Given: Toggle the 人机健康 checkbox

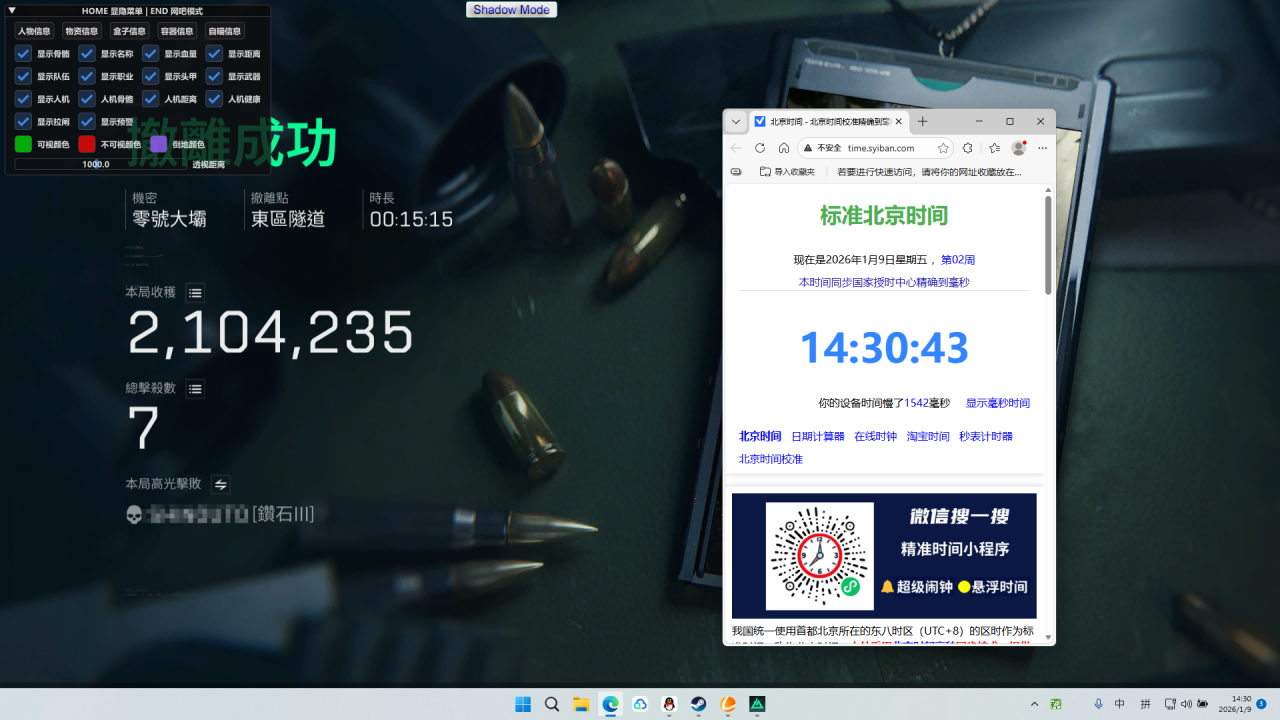Looking at the screenshot, I should click(x=214, y=99).
